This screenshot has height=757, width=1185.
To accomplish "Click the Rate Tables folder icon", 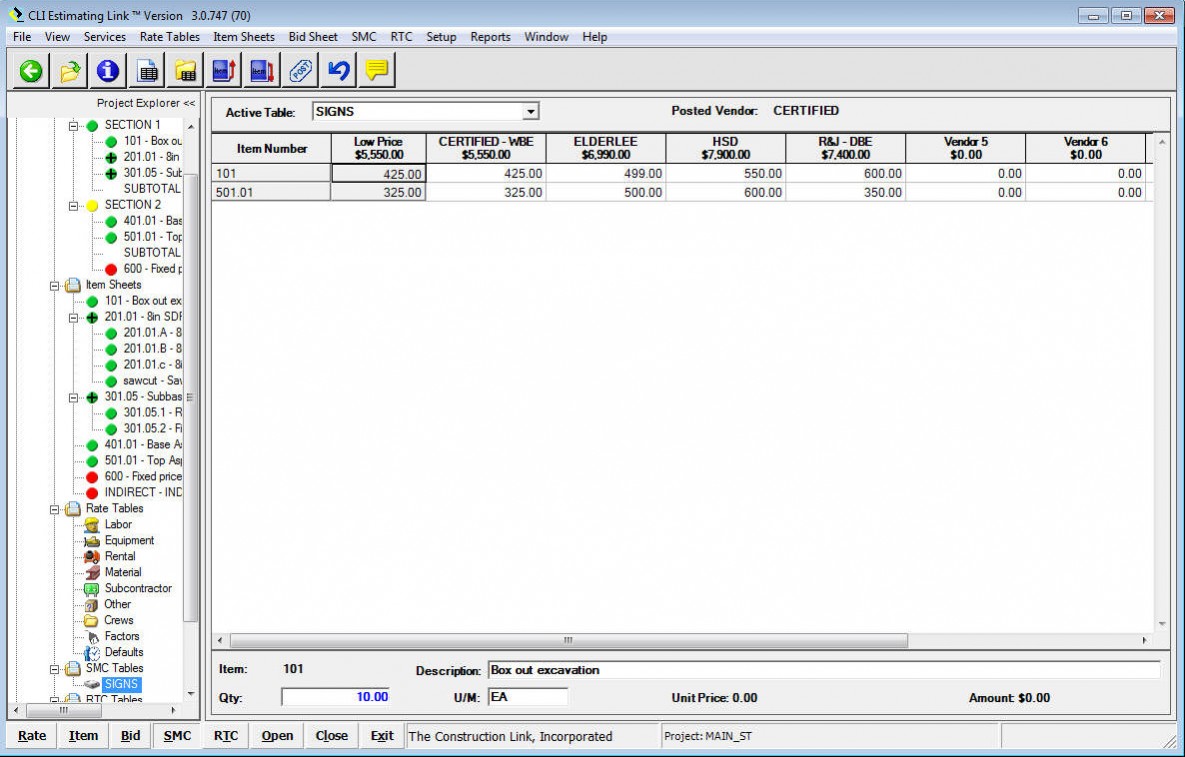I will 73,508.
